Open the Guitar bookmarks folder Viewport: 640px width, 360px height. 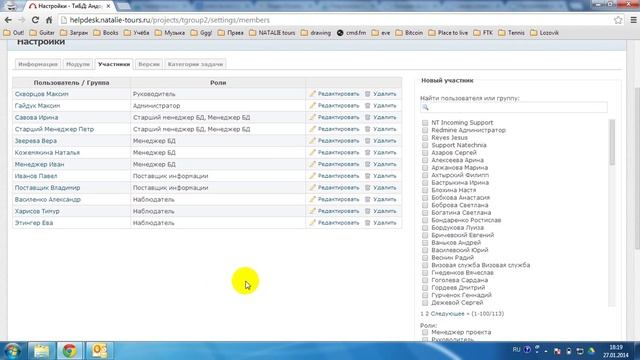click(x=42, y=33)
